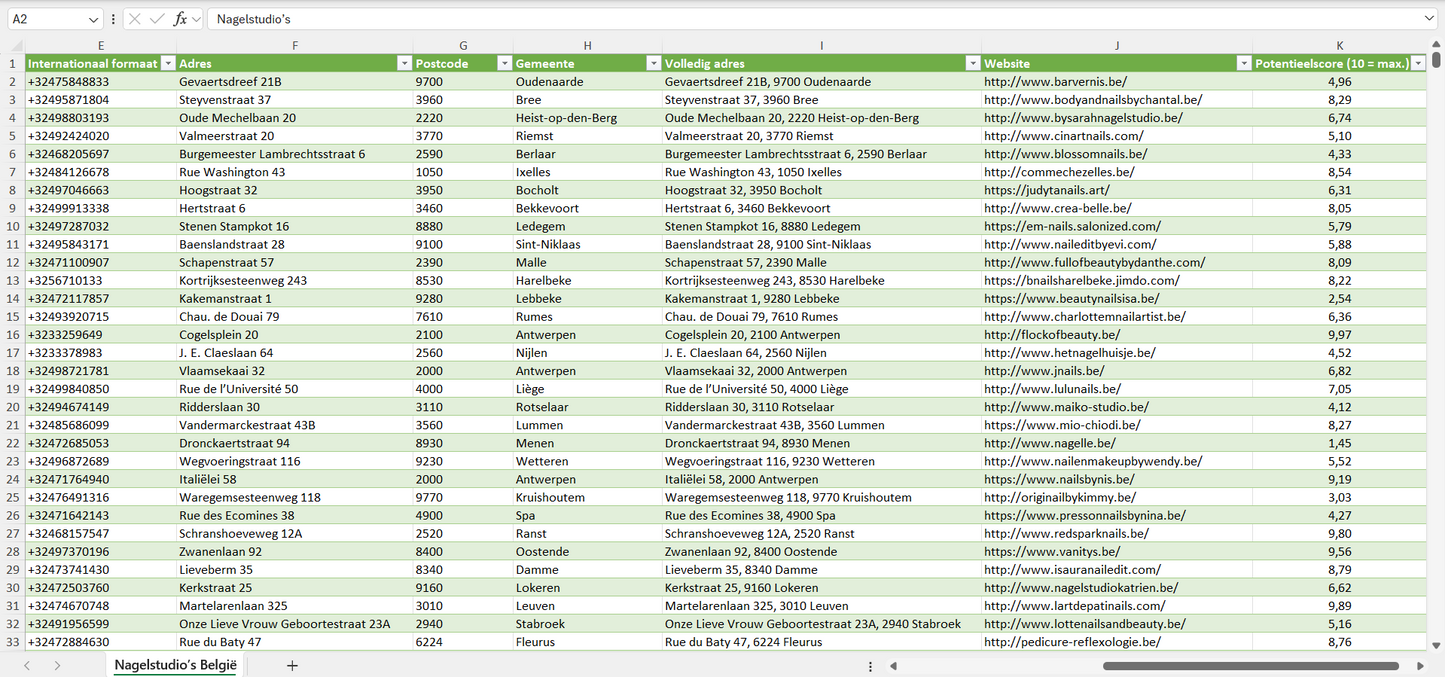Click the Cancel X icon in formula bar

click(x=135, y=19)
